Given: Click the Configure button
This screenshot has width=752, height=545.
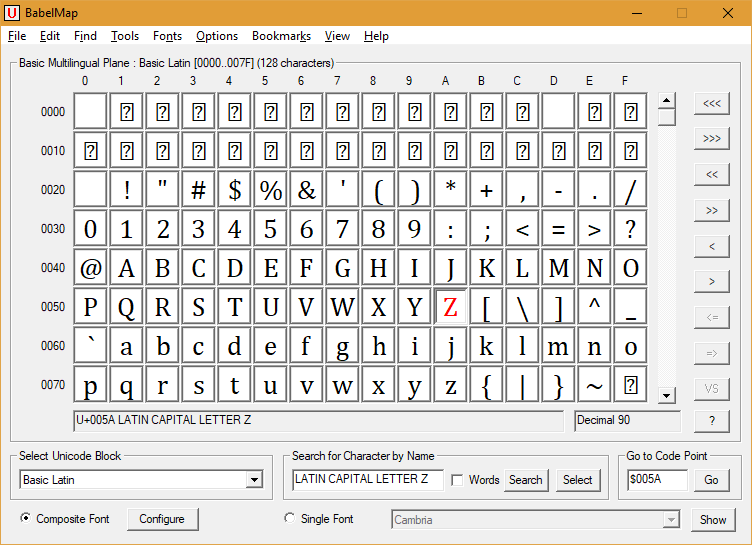Looking at the screenshot, I should click(x=162, y=519).
